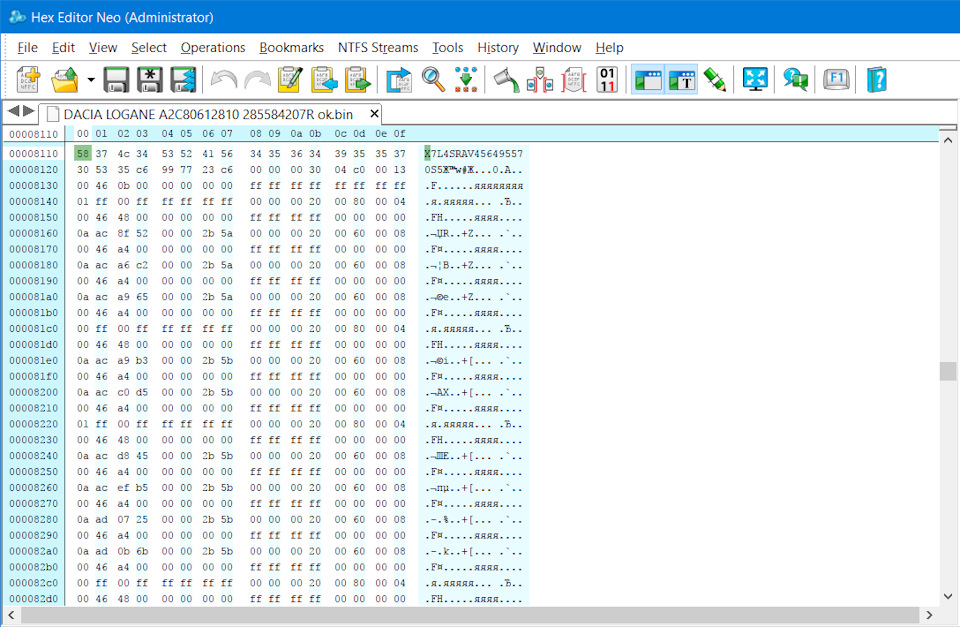
Task: Open the NTFS Streams menu
Action: (378, 48)
